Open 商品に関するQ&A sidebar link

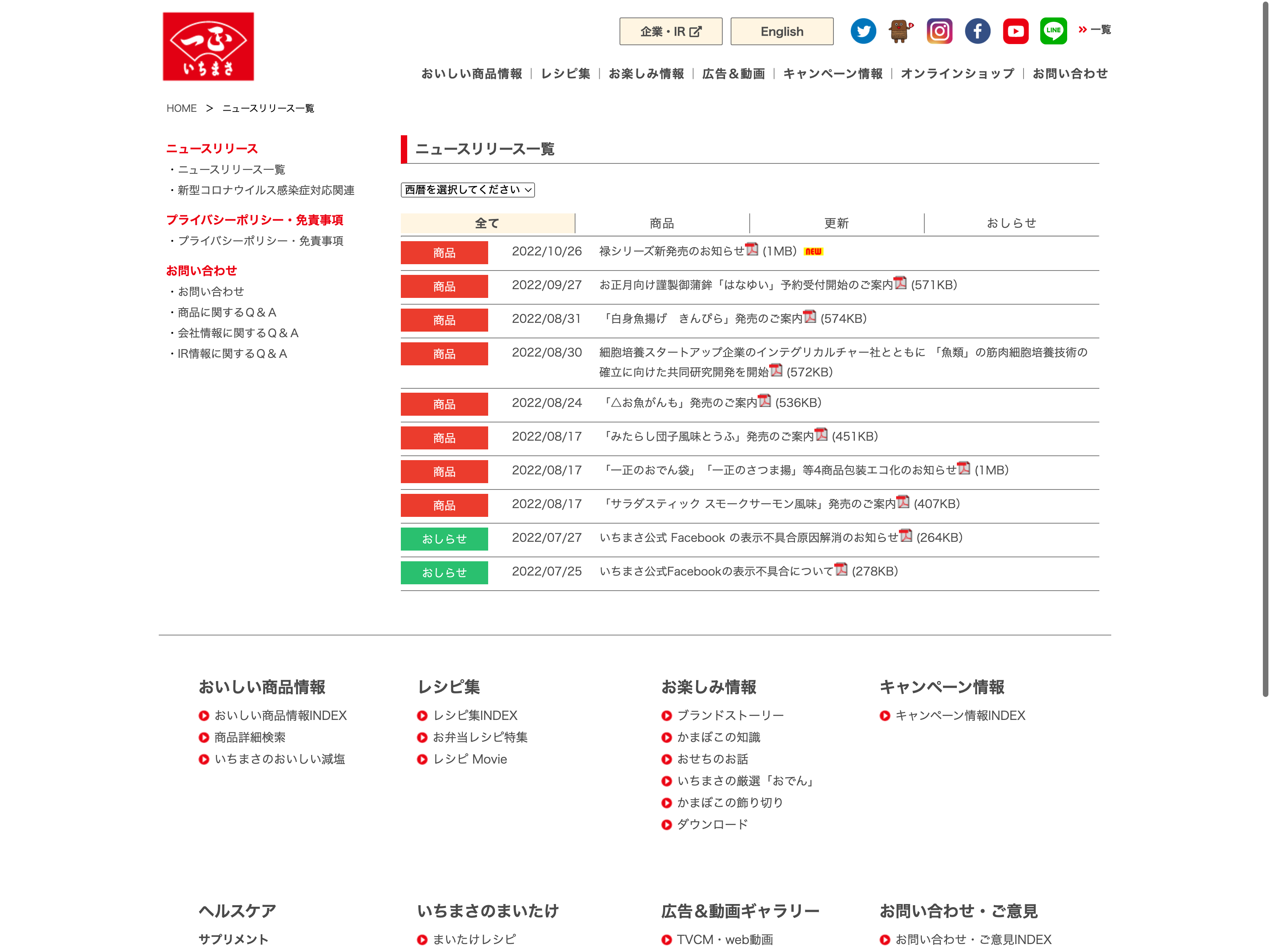[x=227, y=313]
